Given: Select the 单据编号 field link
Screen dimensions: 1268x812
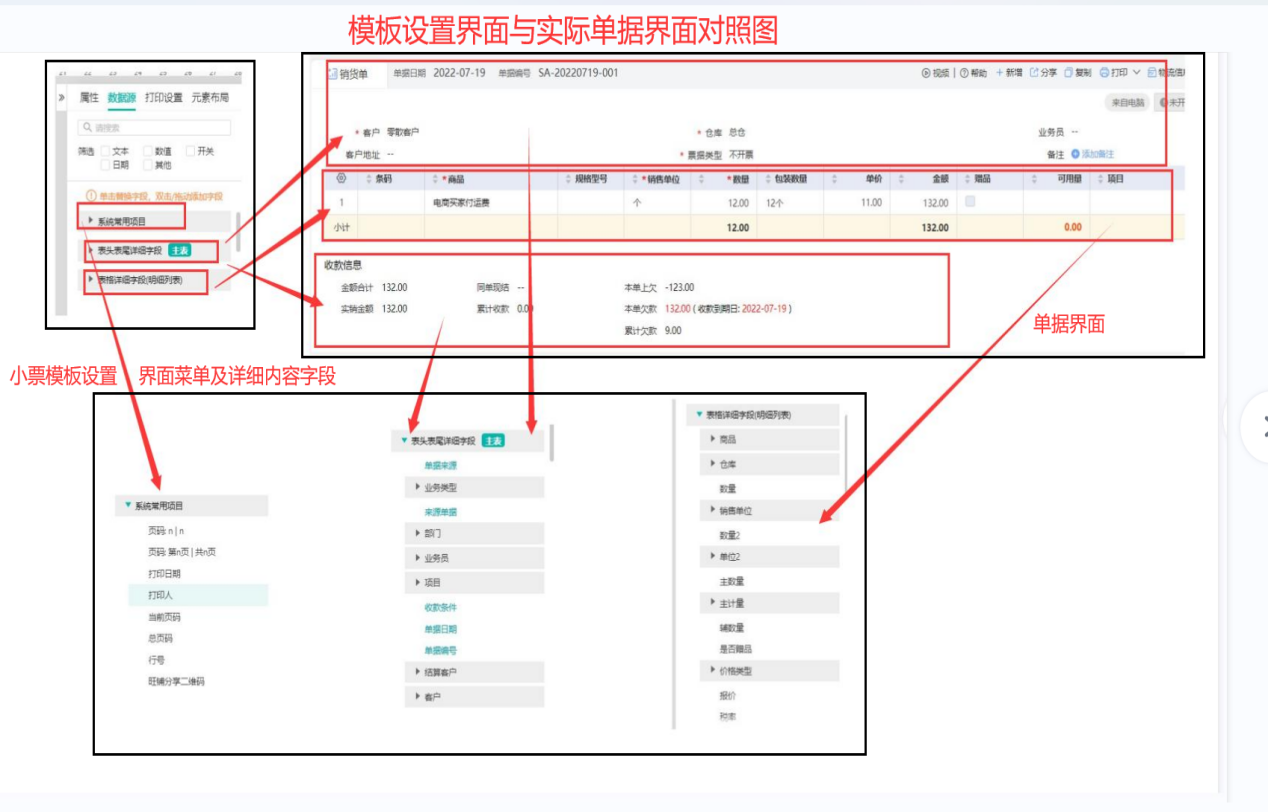Looking at the screenshot, I should [440, 650].
